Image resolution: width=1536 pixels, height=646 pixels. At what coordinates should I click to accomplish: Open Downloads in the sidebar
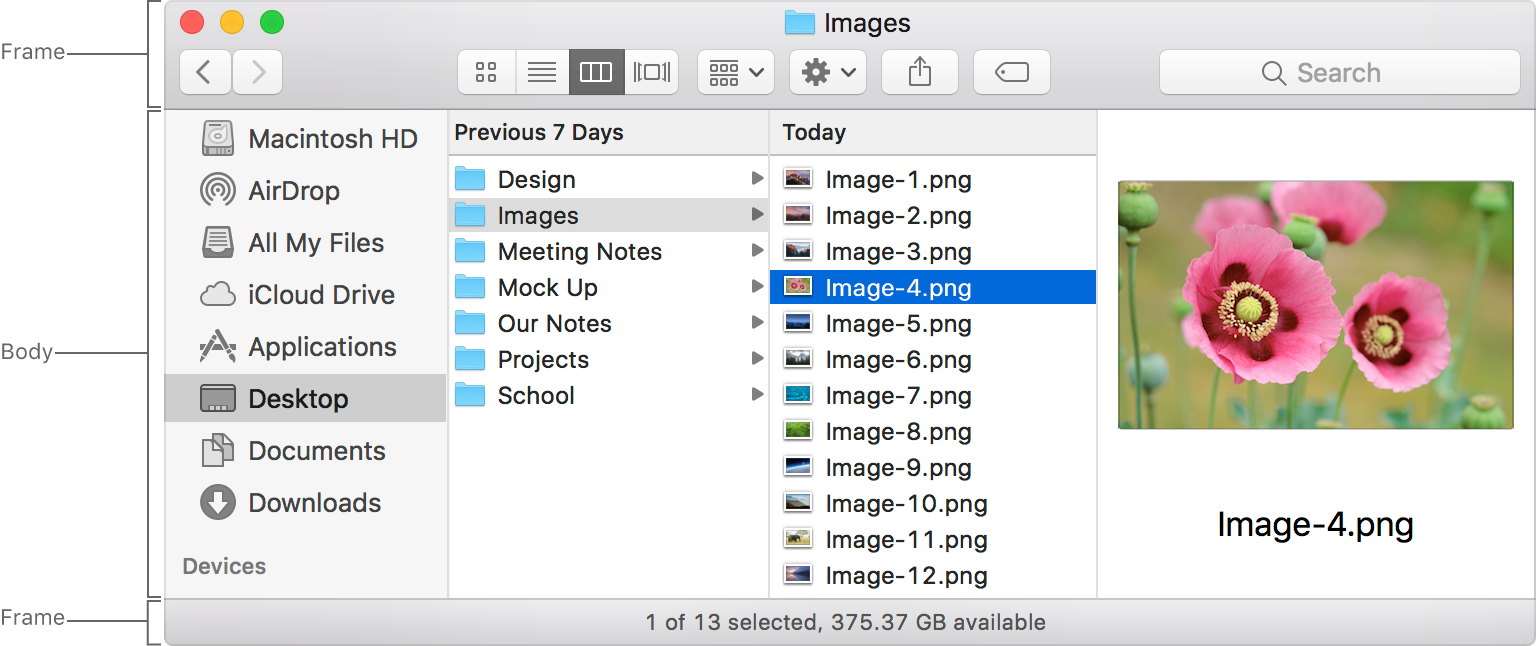click(314, 503)
